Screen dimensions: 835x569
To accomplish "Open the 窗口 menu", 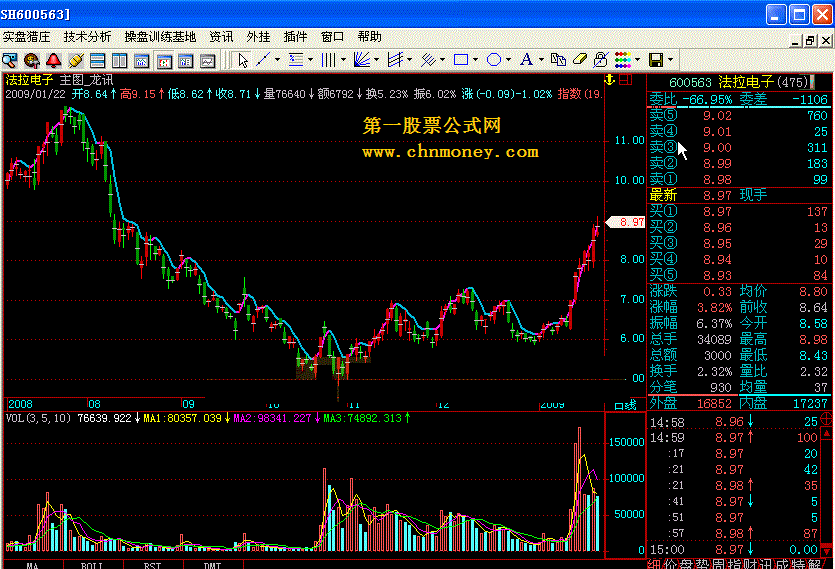I will pos(332,37).
